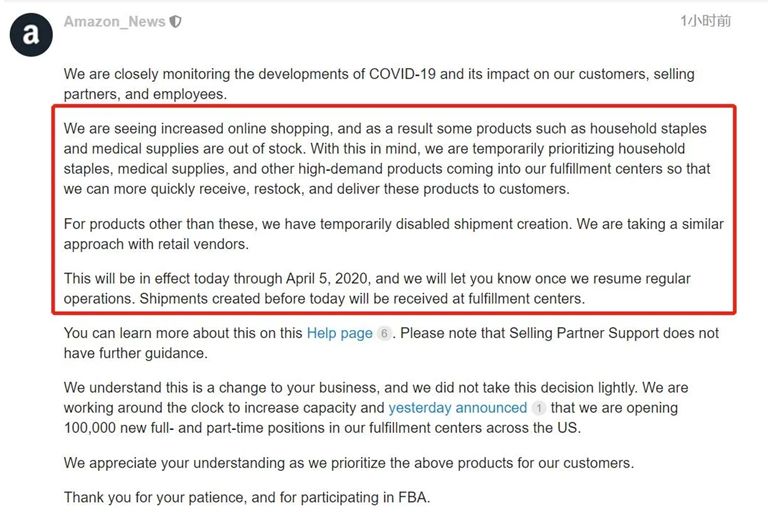Click the post timestamp "1小时前"
This screenshot has height=532, width=768.
[x=705, y=21]
